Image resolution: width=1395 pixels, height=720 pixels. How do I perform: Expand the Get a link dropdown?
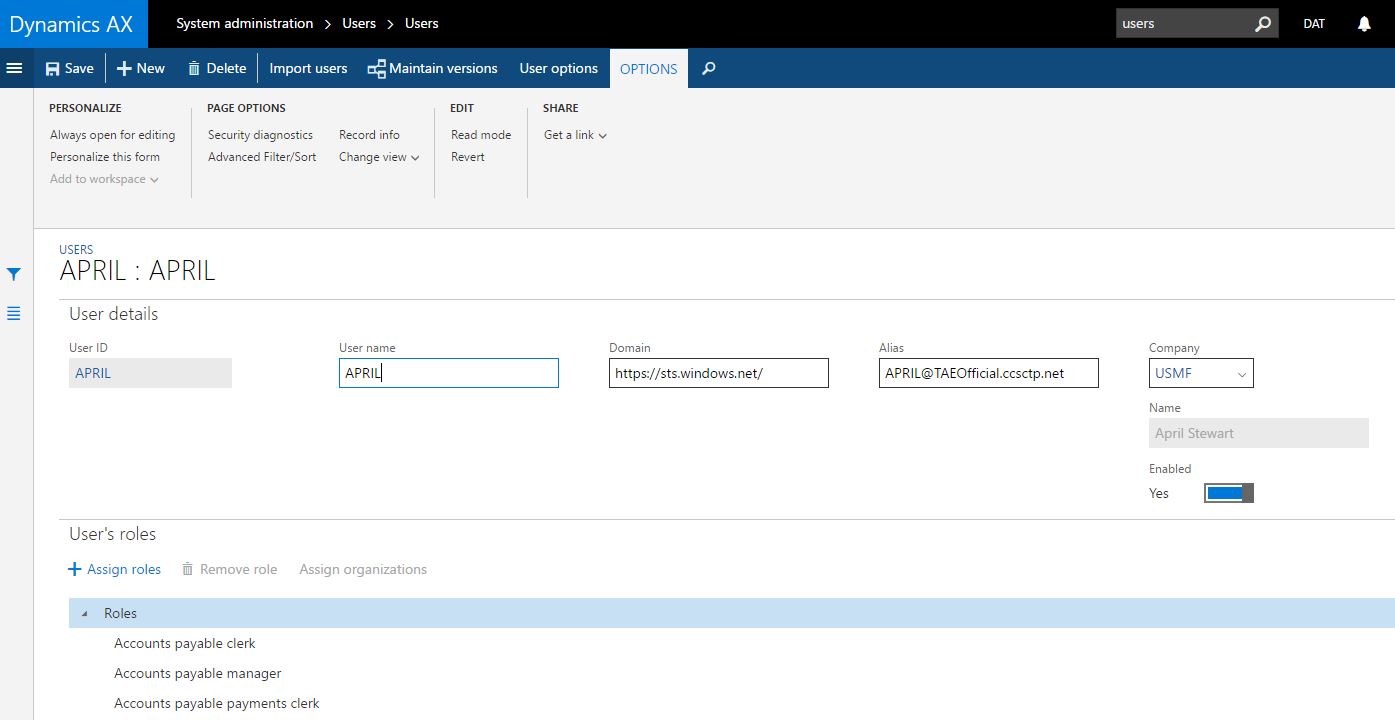point(575,135)
